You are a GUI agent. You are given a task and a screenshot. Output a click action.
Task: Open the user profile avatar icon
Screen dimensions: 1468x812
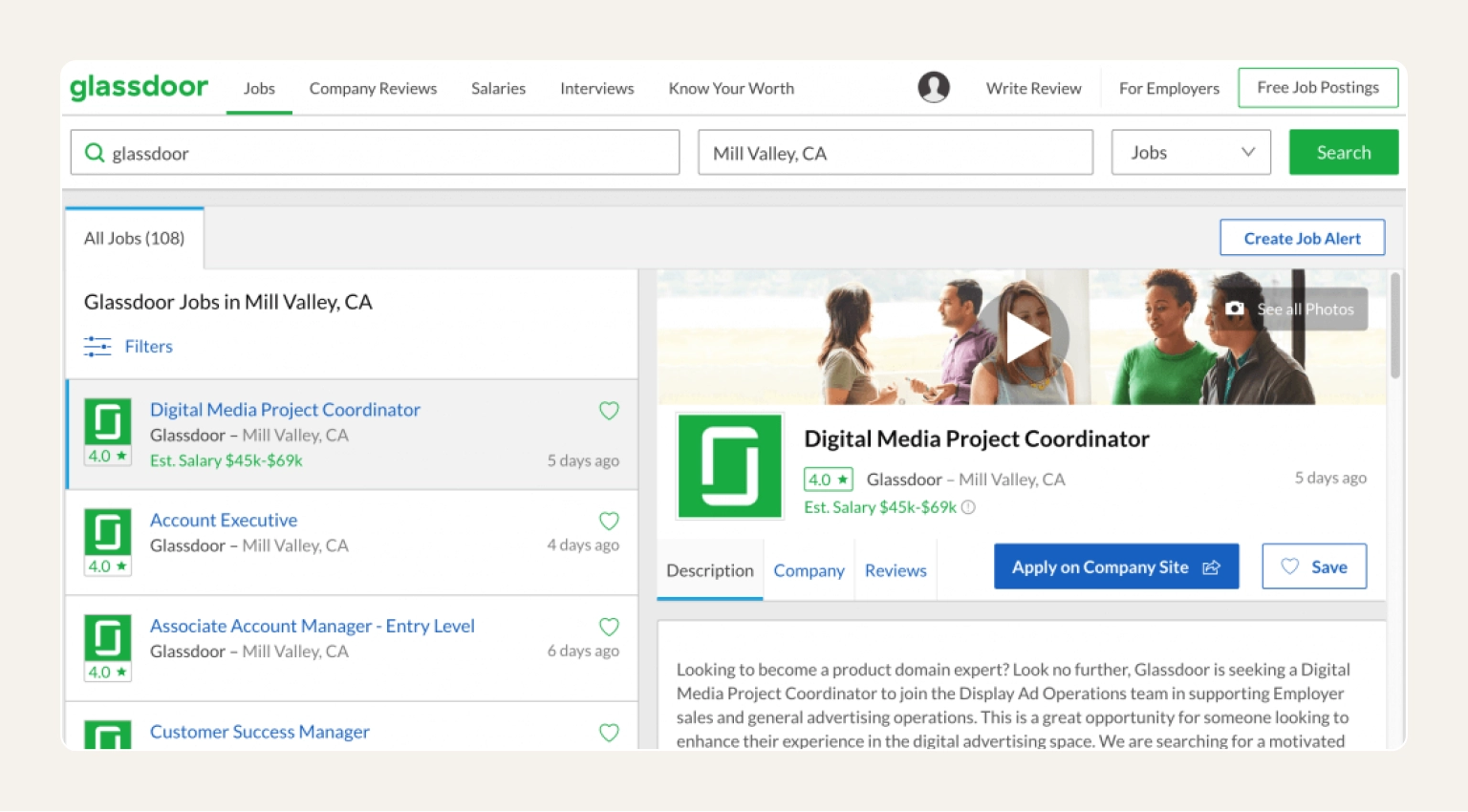coord(934,88)
